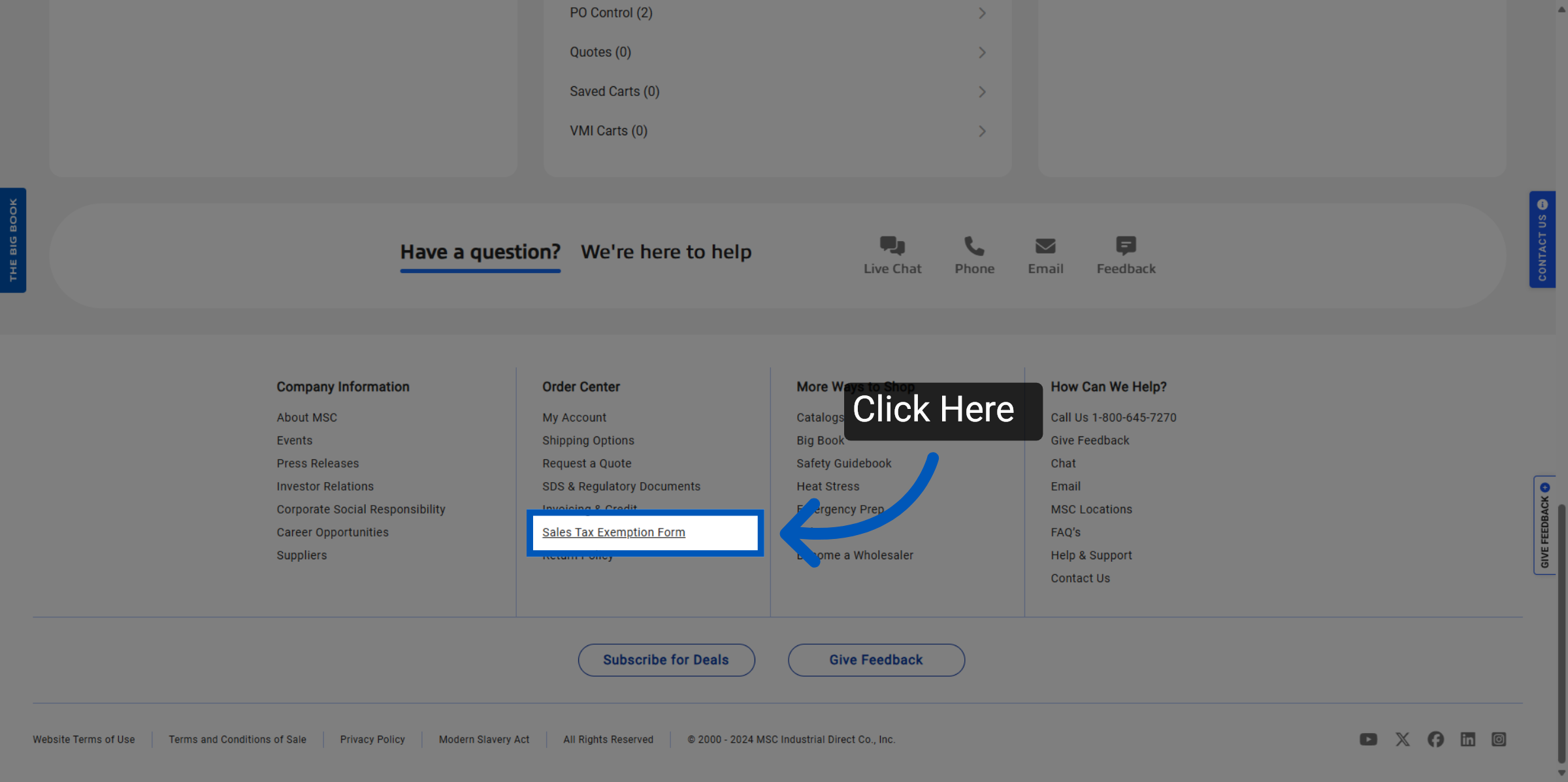Open the Heat Stress link
This screenshot has width=1568, height=782.
(828, 486)
